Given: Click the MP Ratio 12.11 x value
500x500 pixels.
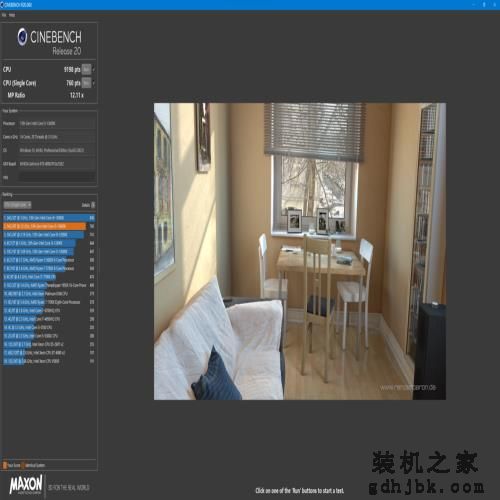Looking at the screenshot, I should click(x=77, y=95).
